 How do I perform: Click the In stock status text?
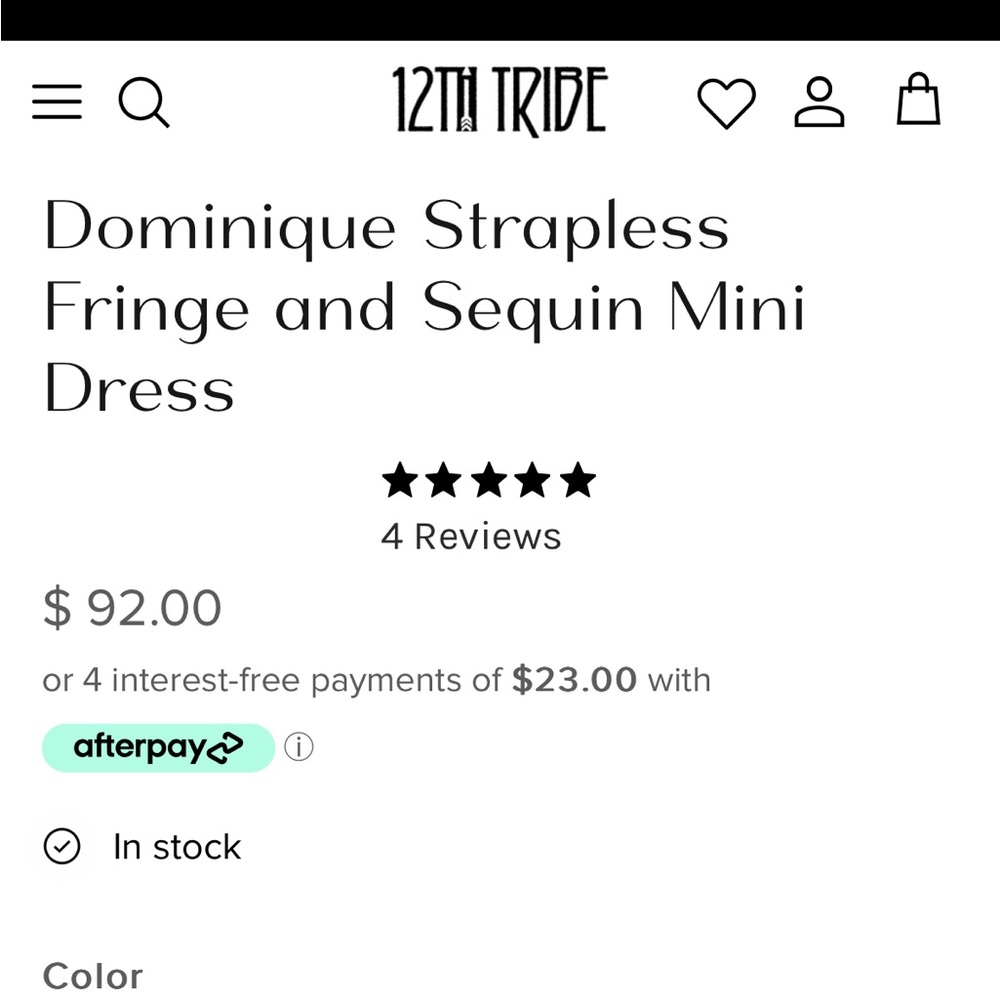tap(177, 848)
